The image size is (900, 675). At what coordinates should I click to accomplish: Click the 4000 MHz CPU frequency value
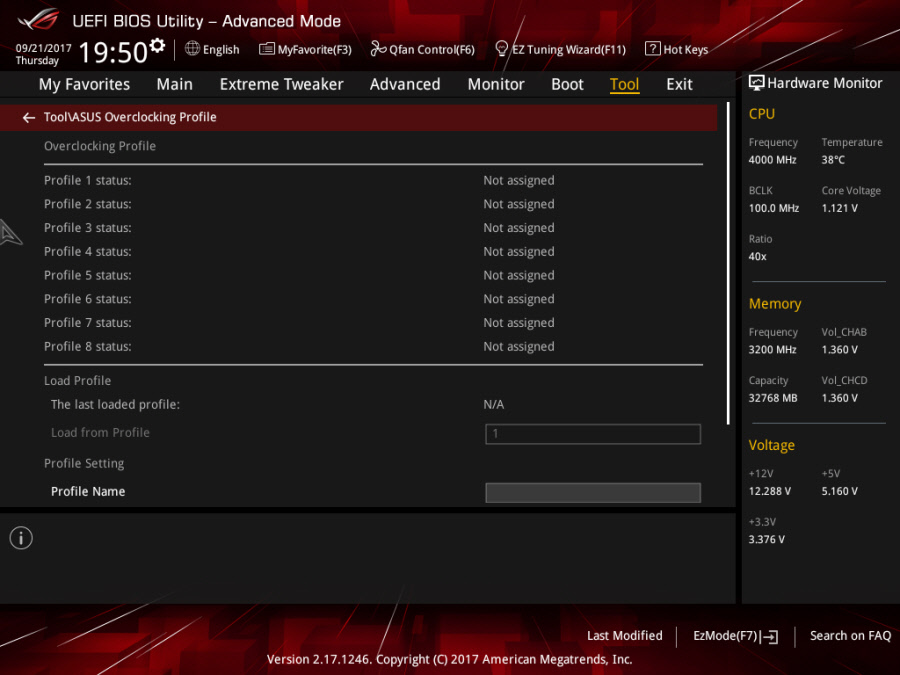pos(773,160)
